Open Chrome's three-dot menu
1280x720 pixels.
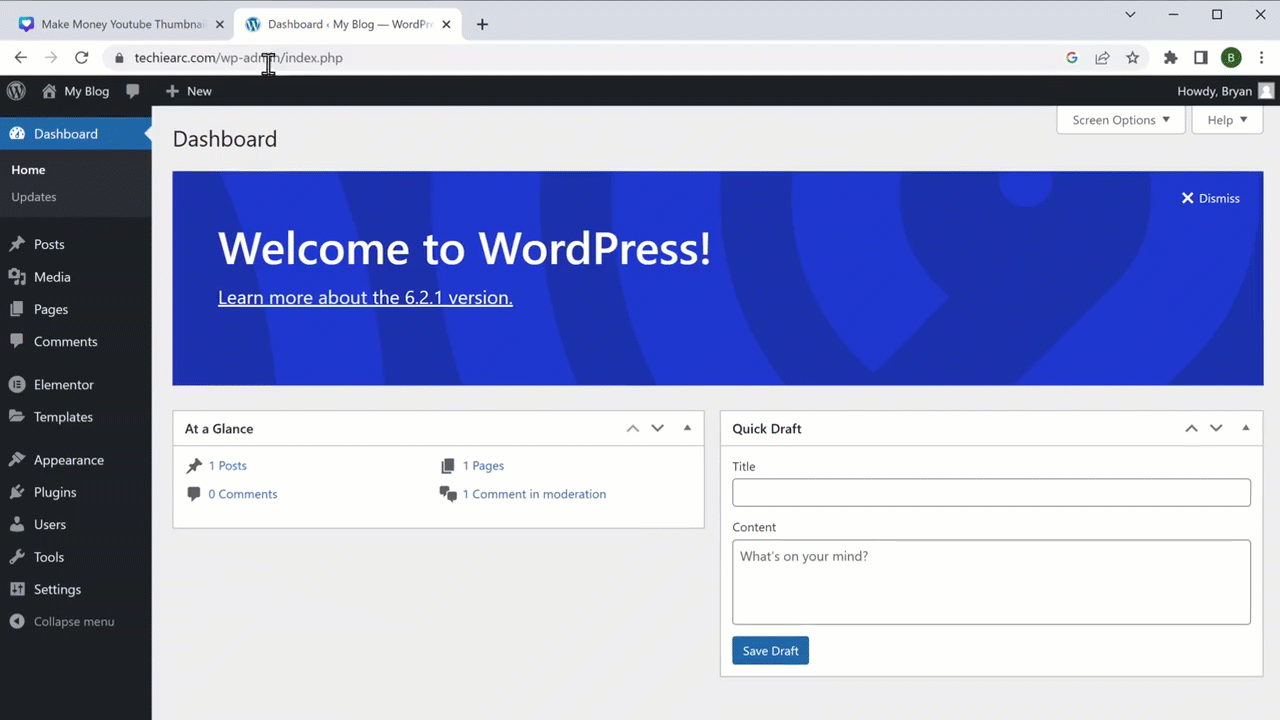[1261, 58]
